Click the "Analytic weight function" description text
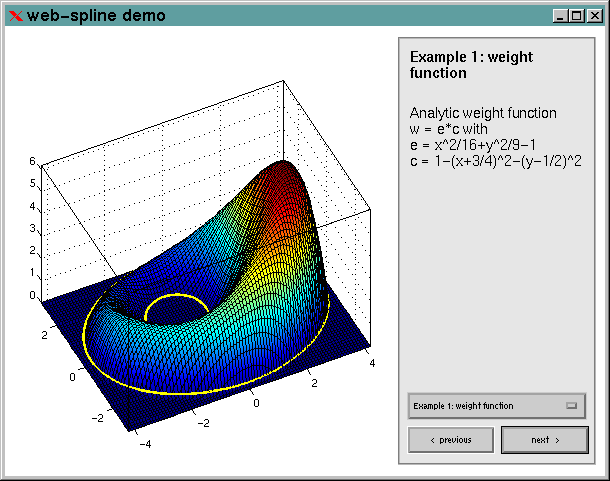 click(483, 113)
